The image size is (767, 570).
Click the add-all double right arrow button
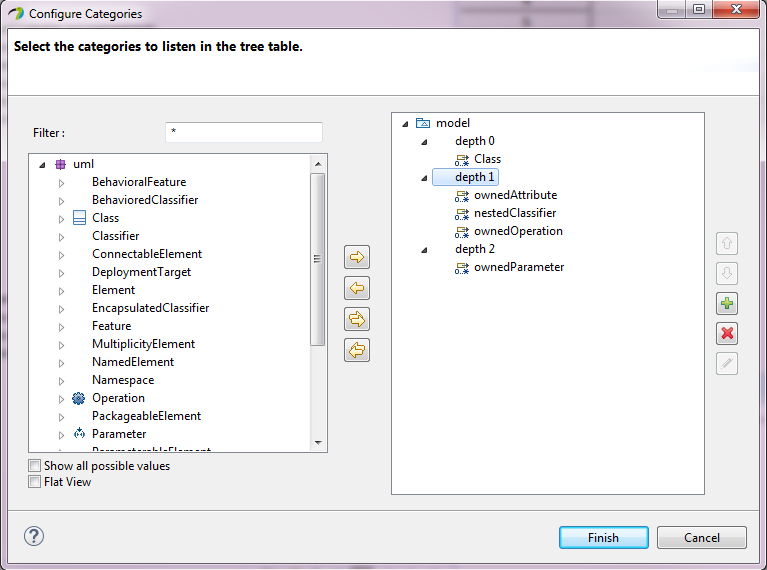coord(357,319)
